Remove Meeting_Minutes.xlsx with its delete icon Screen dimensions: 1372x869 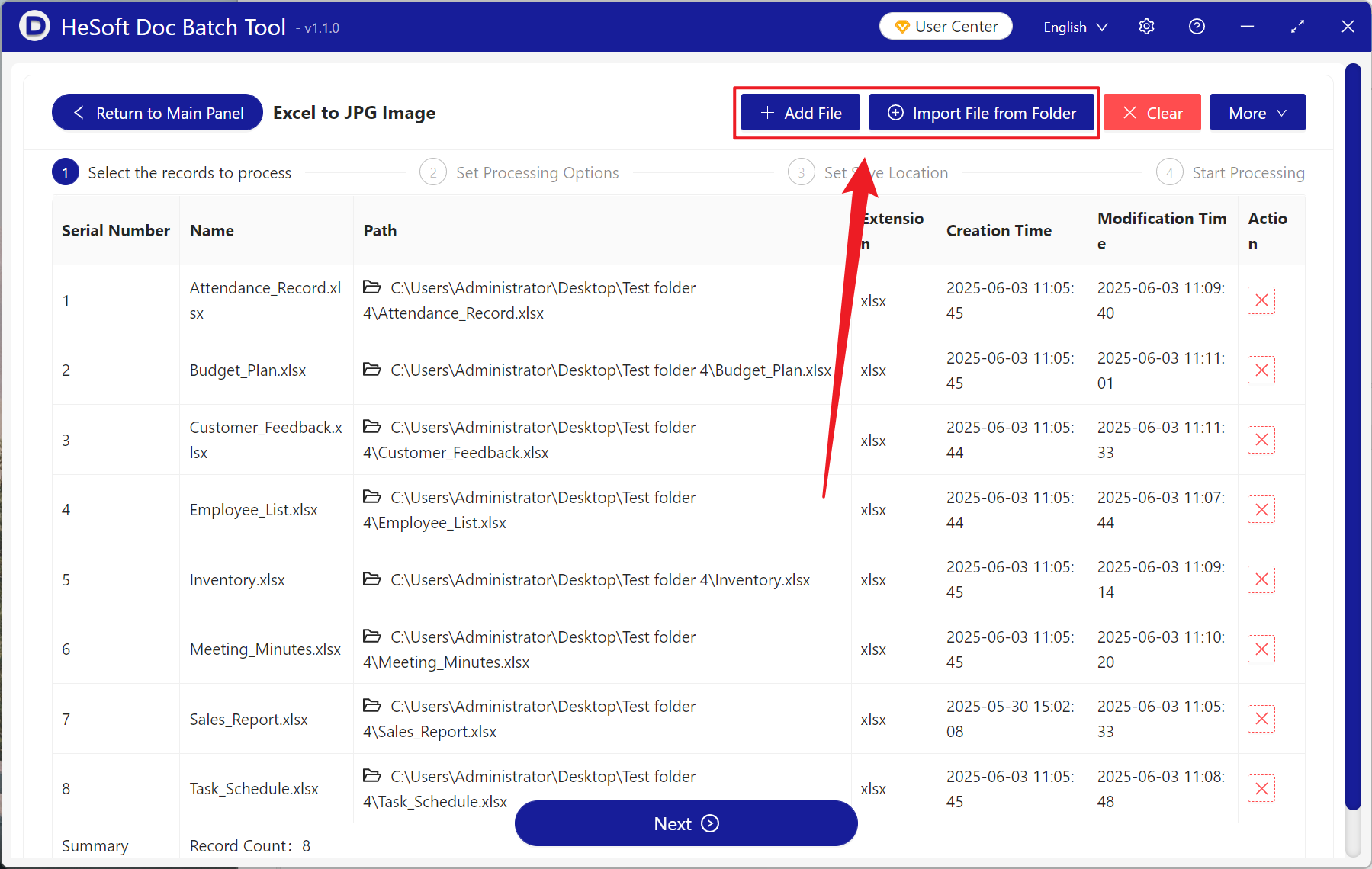(1261, 649)
